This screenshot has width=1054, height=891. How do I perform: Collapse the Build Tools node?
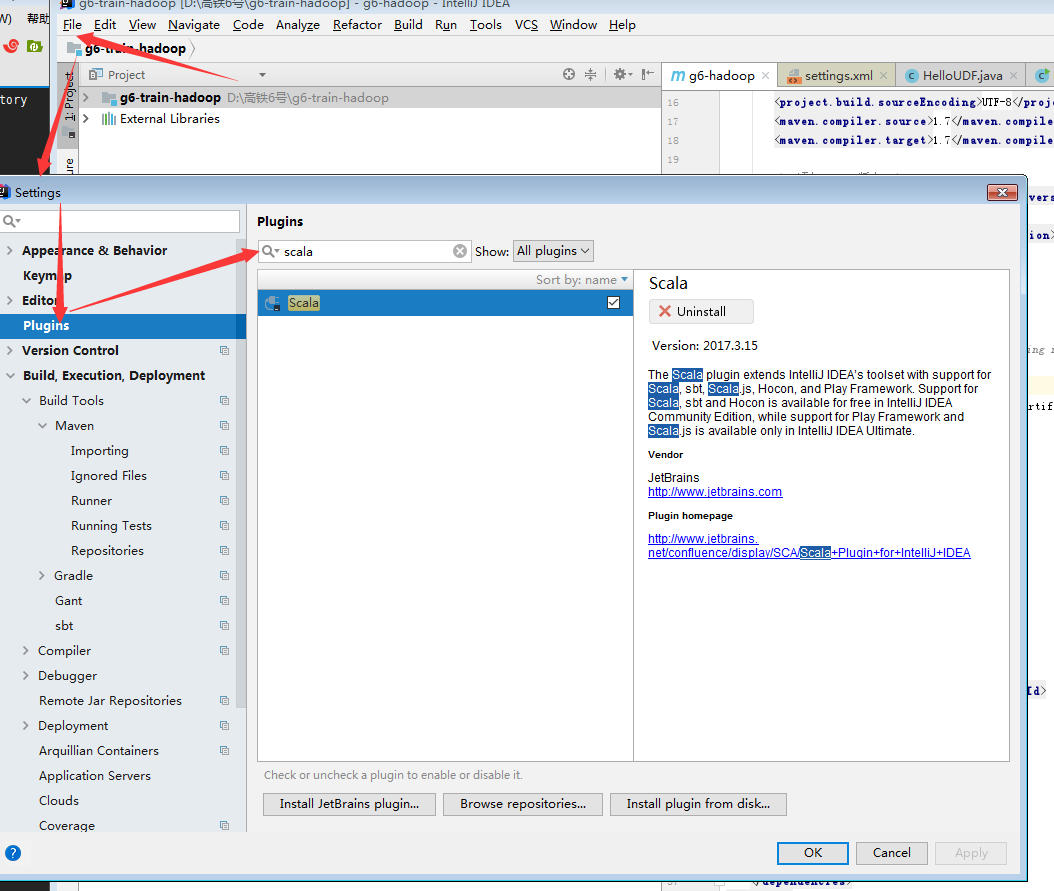click(x=26, y=400)
